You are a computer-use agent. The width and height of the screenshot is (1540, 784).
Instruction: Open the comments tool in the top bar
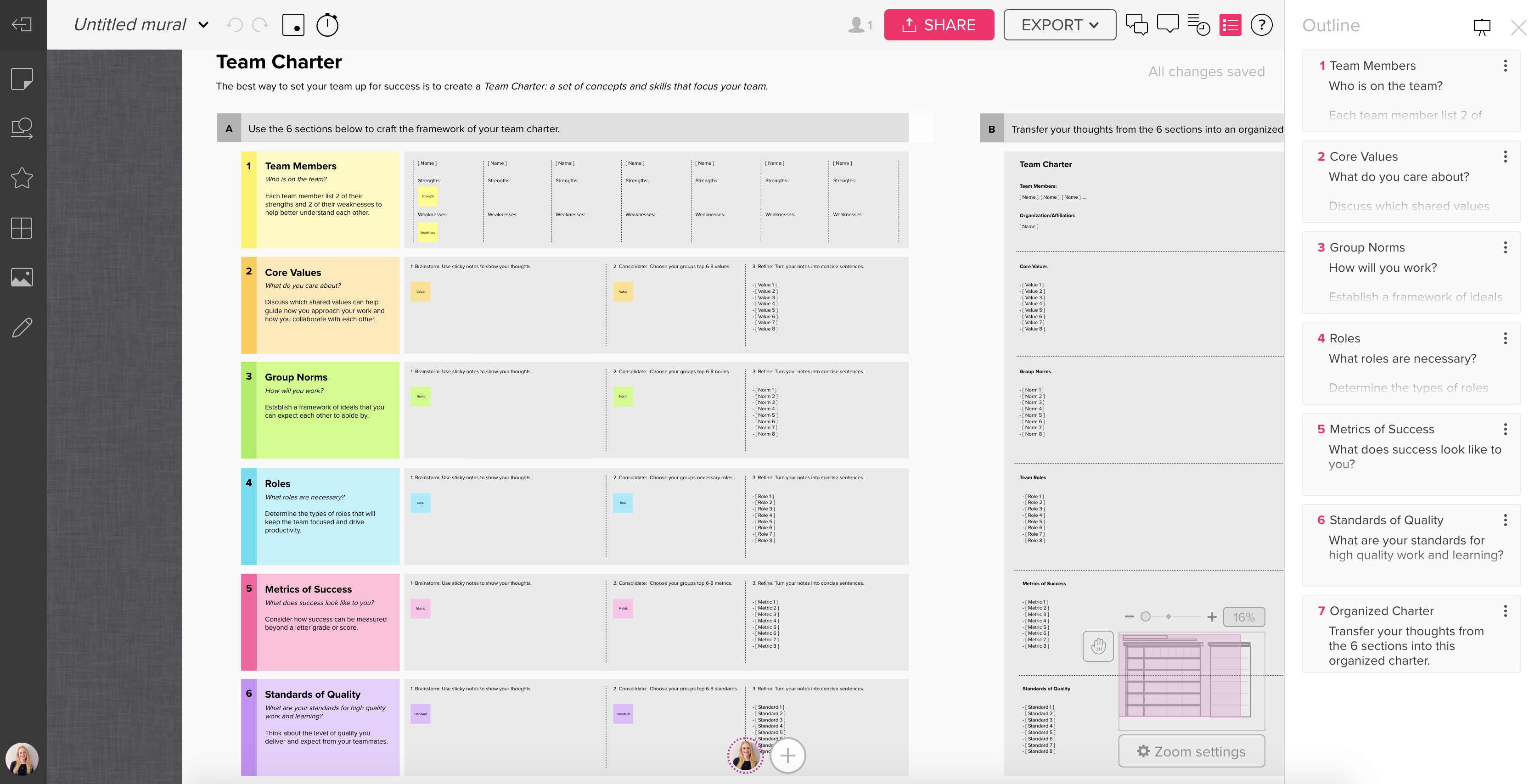coord(1168,24)
